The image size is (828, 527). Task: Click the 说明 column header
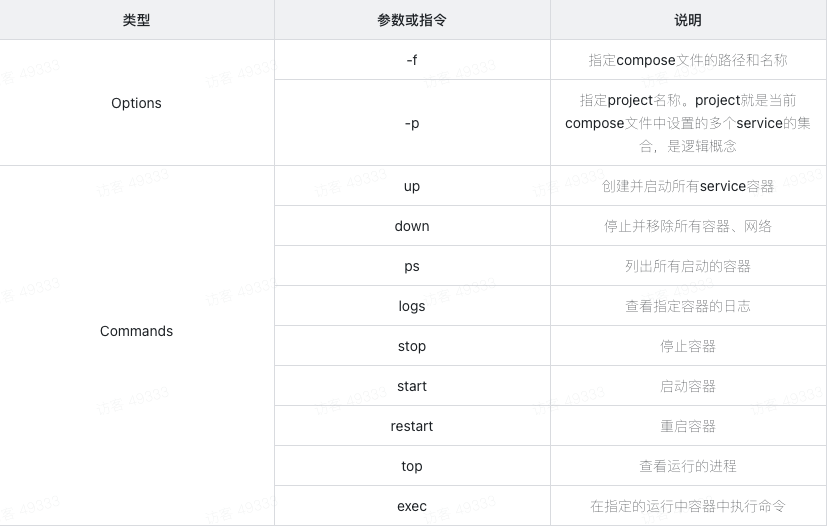(688, 20)
